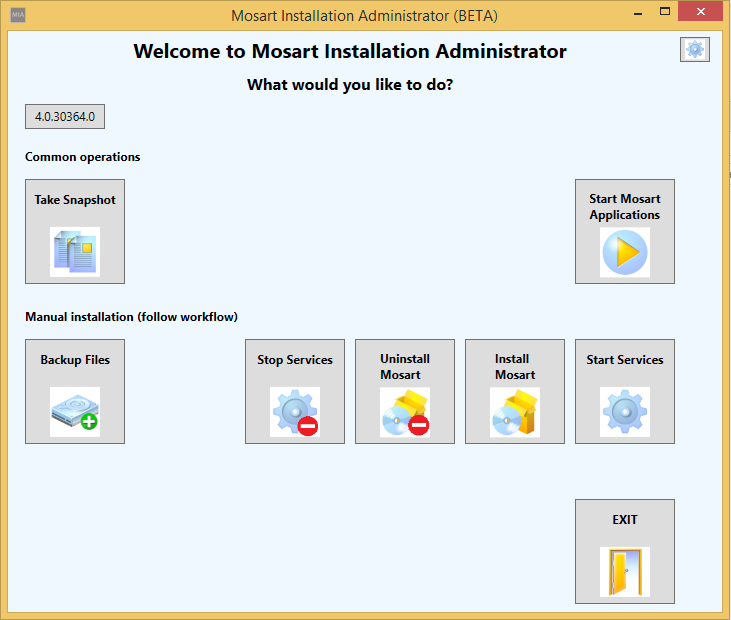
Task: Click the Install Mosart package icon
Action: [515, 412]
